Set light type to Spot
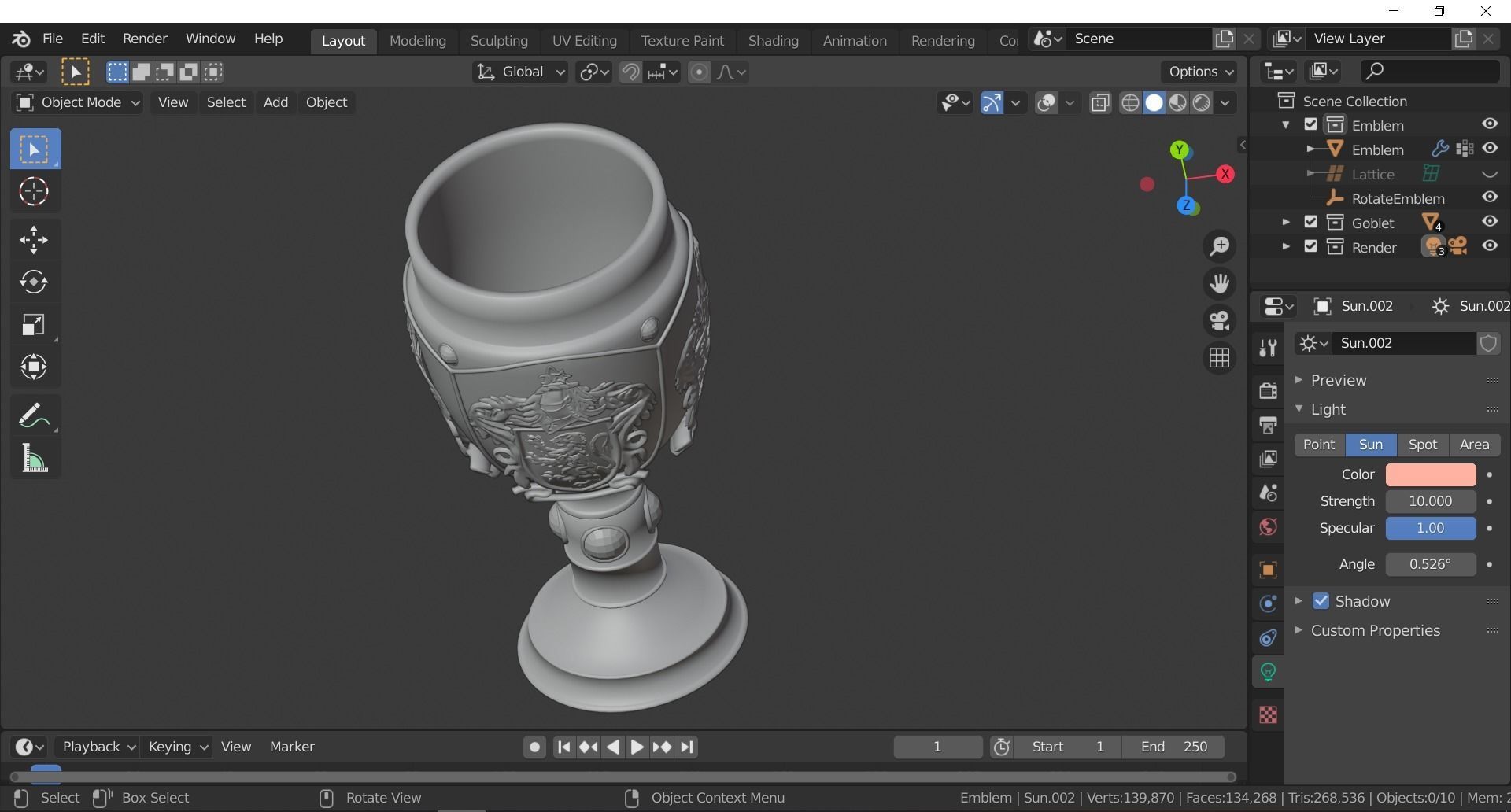1511x812 pixels. coord(1423,445)
